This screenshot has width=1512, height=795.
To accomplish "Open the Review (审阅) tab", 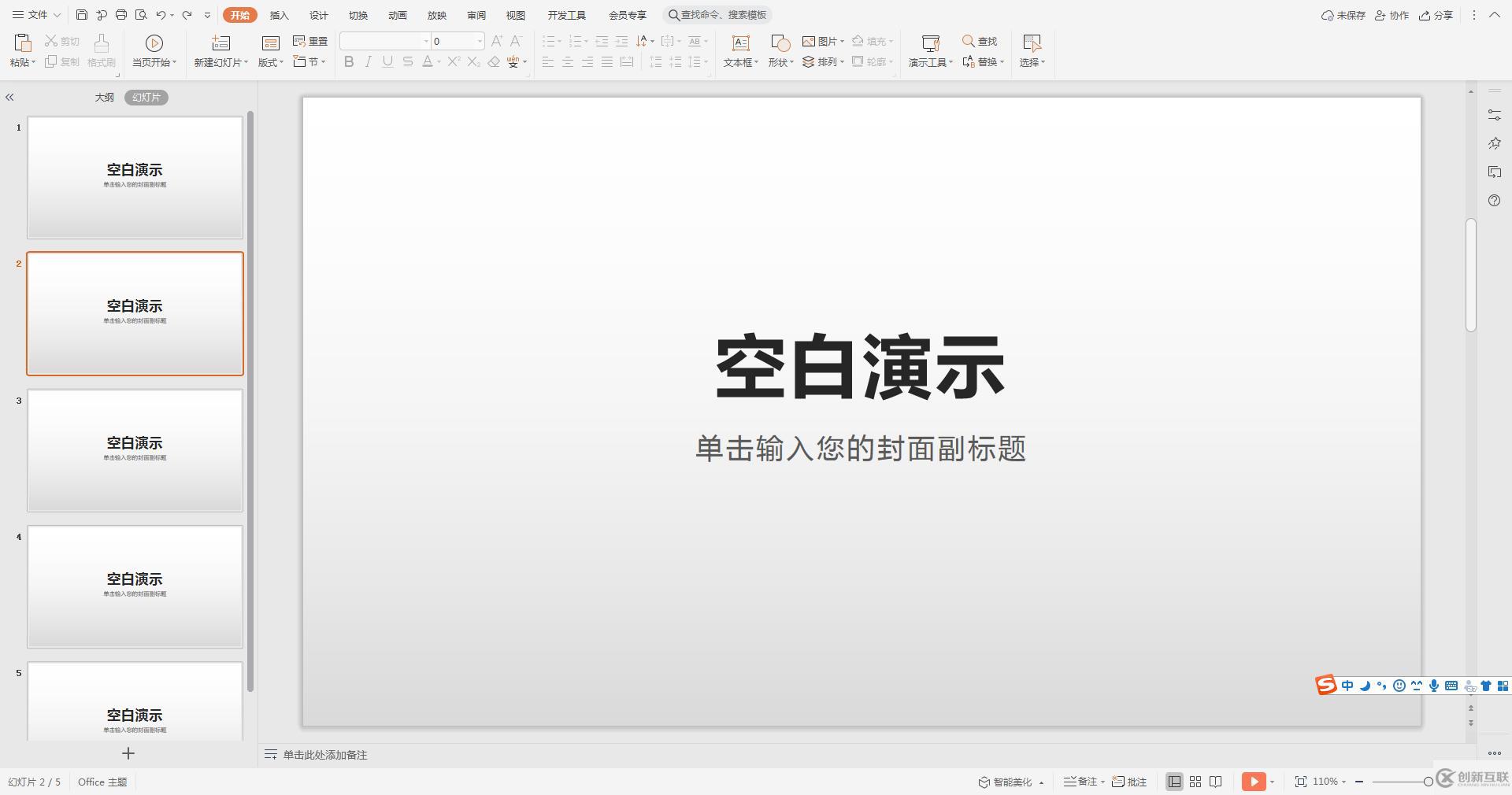I will (476, 15).
